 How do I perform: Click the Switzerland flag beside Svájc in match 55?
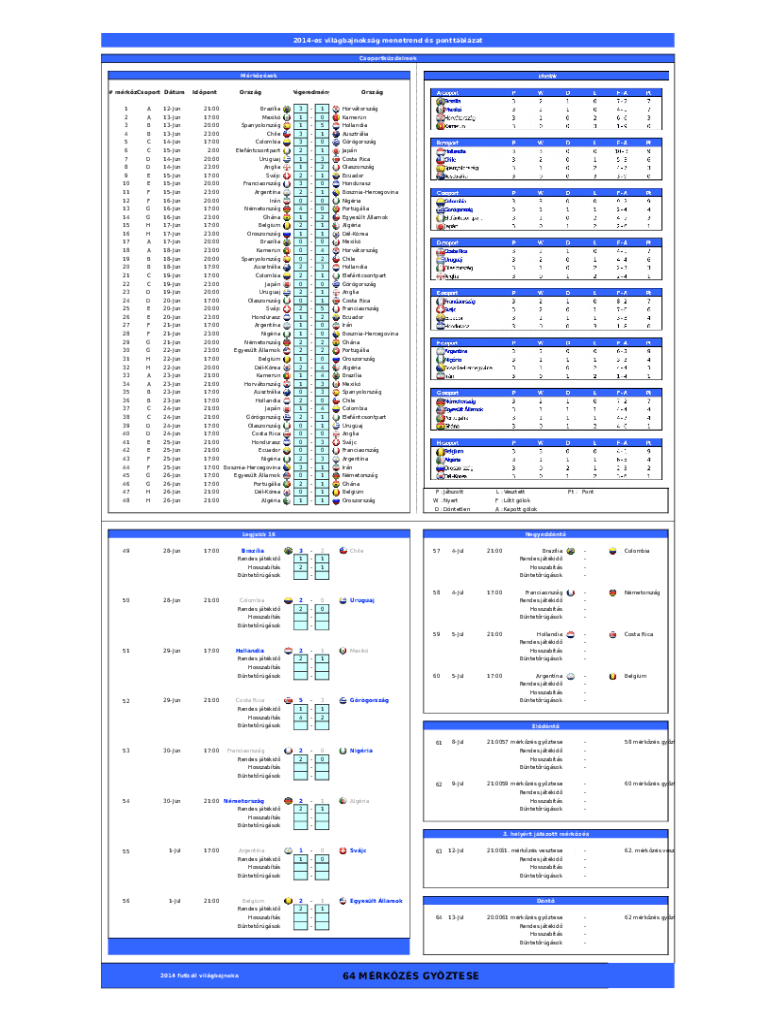coord(342,850)
